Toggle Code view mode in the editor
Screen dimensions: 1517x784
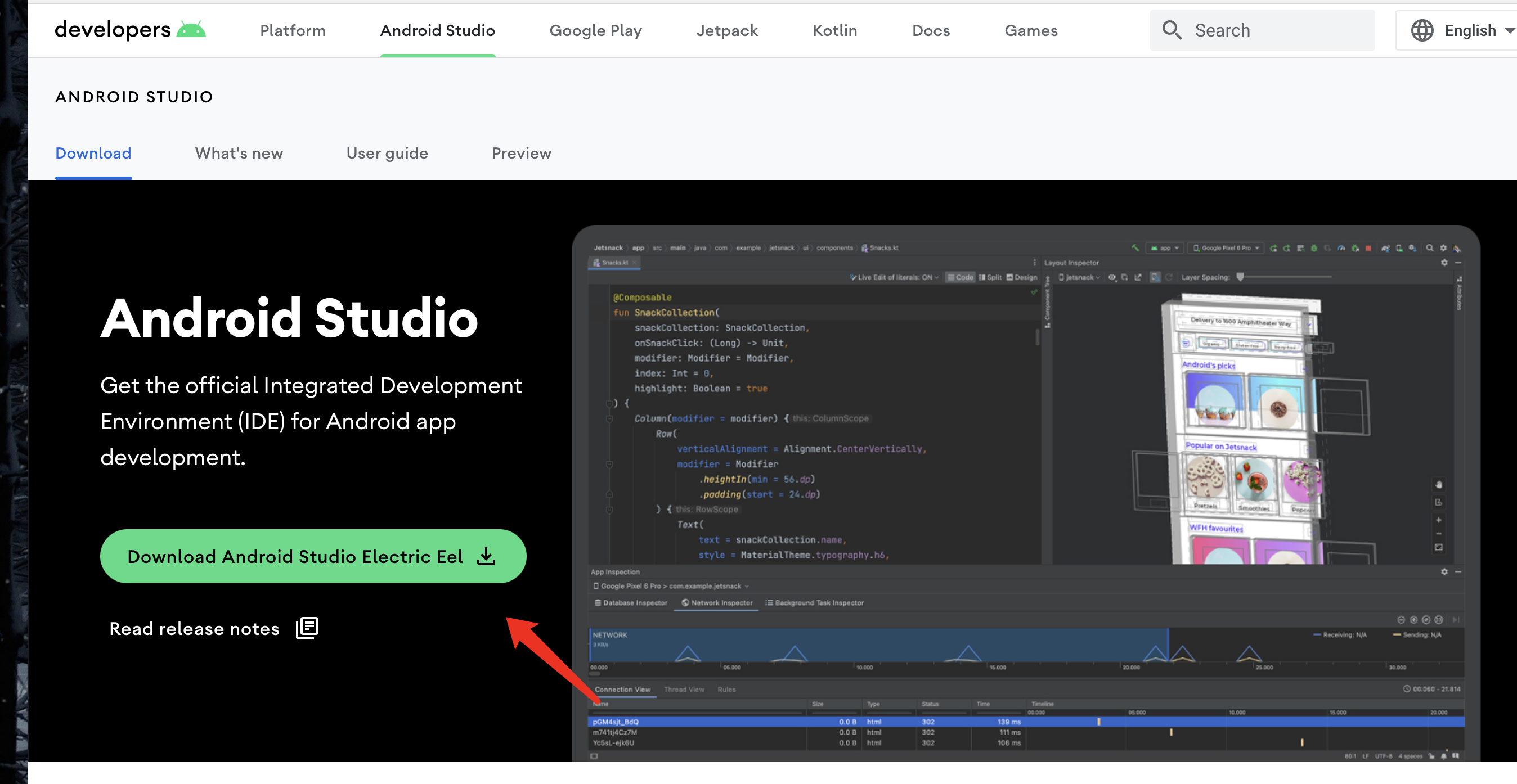(x=961, y=277)
